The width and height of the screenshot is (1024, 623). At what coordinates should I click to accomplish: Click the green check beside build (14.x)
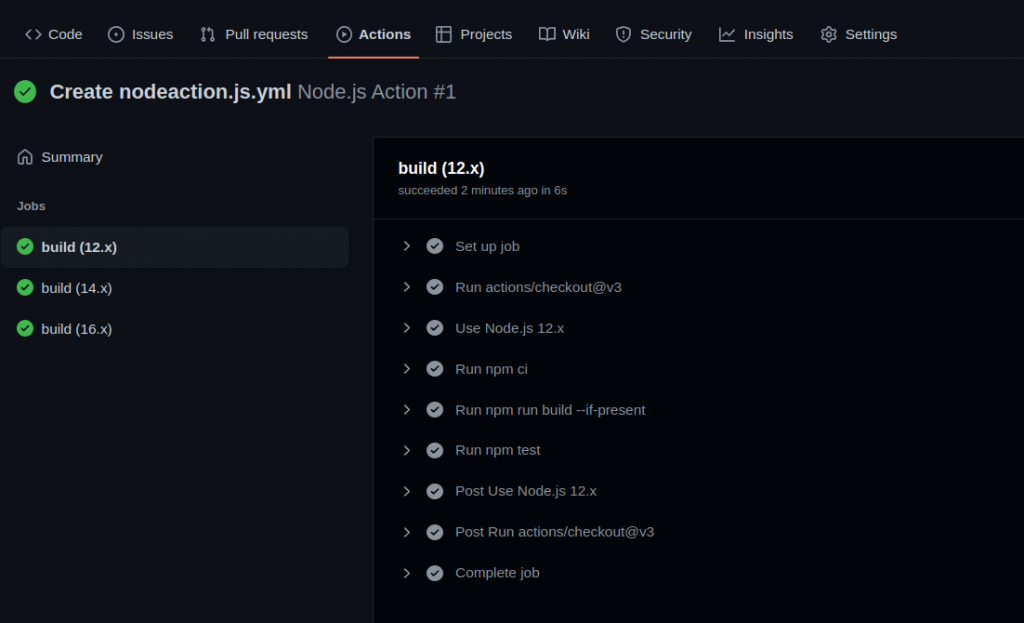(25, 288)
